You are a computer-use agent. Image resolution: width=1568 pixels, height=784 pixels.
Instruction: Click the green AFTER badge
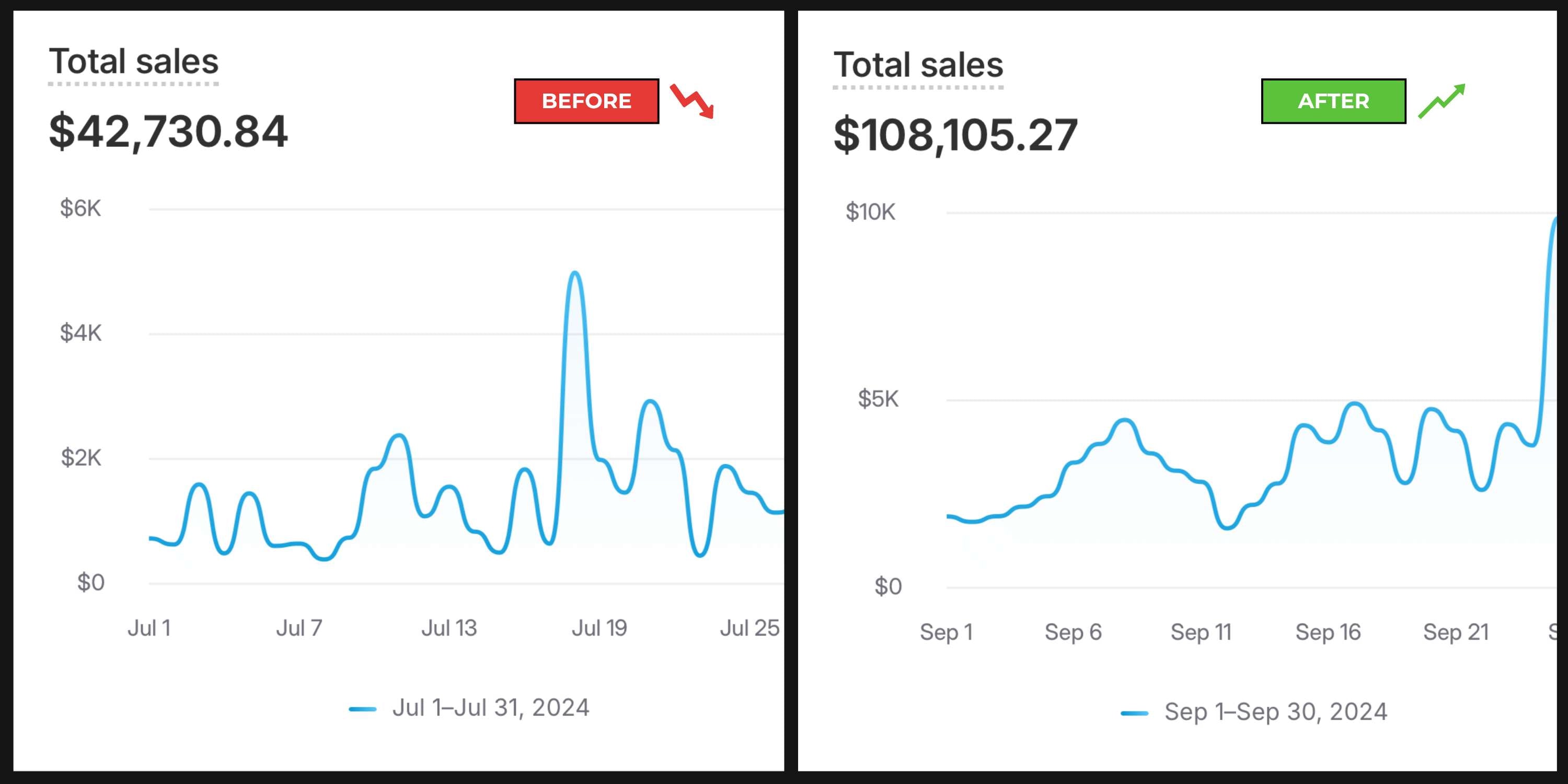click(1333, 101)
